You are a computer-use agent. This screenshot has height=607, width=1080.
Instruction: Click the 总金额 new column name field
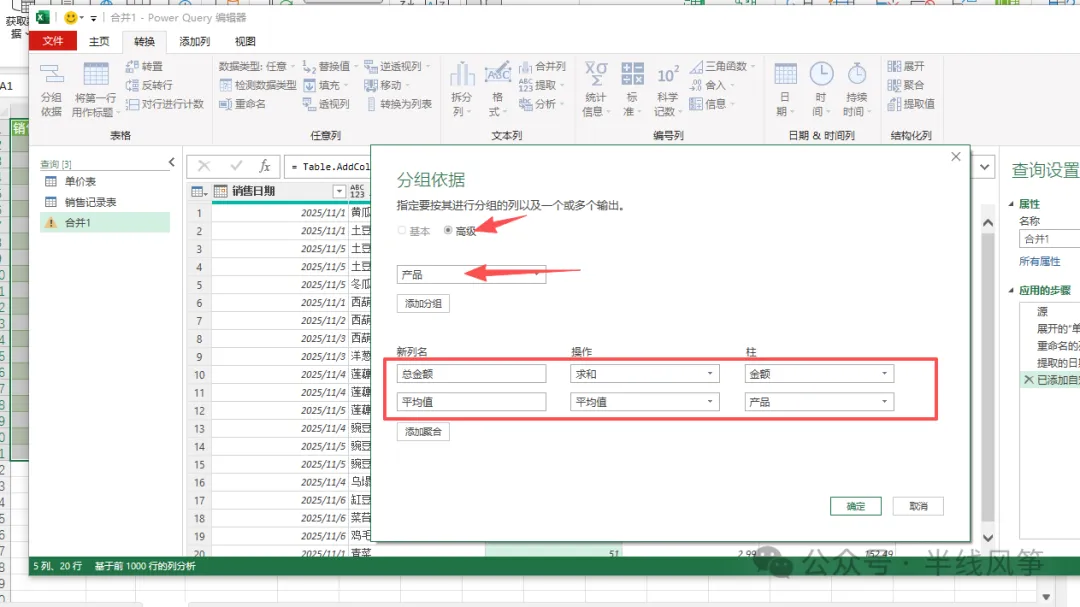(x=471, y=373)
